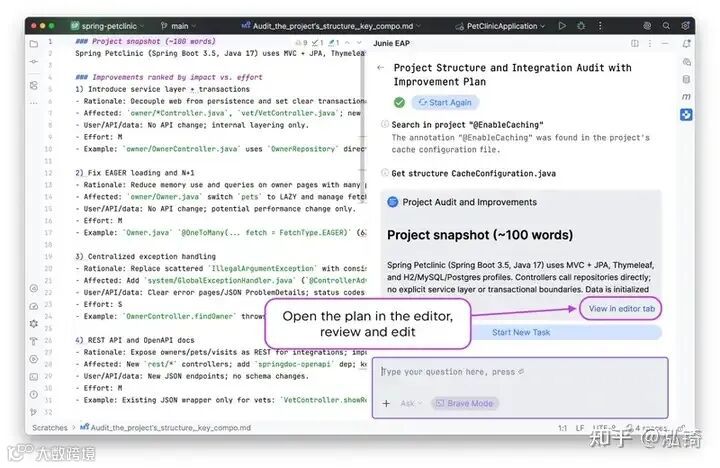The height and width of the screenshot is (468, 720).
Task: Click 'Get structure CacheConfiguration.java' step
Action: coord(473,173)
